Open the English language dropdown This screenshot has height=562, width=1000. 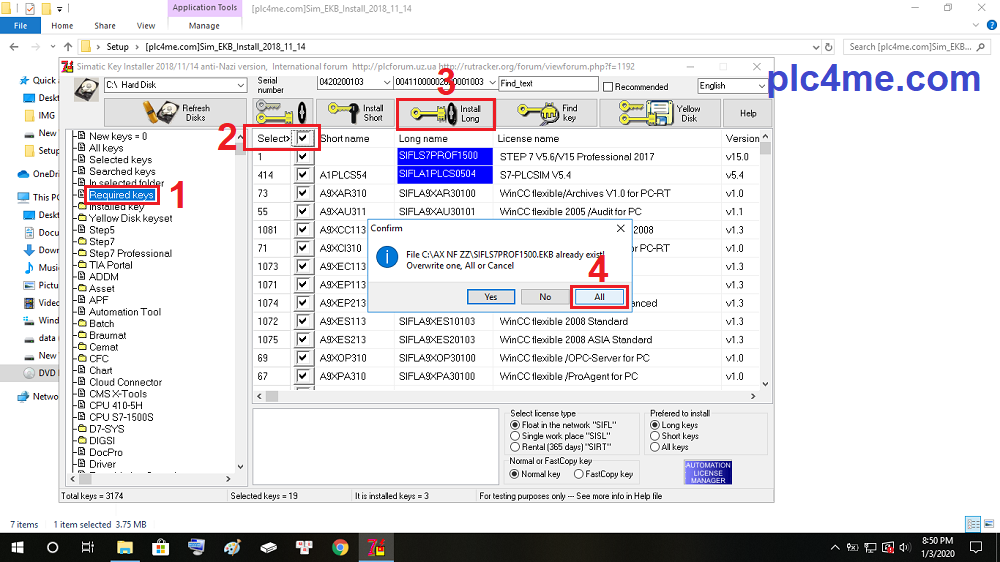click(732, 86)
